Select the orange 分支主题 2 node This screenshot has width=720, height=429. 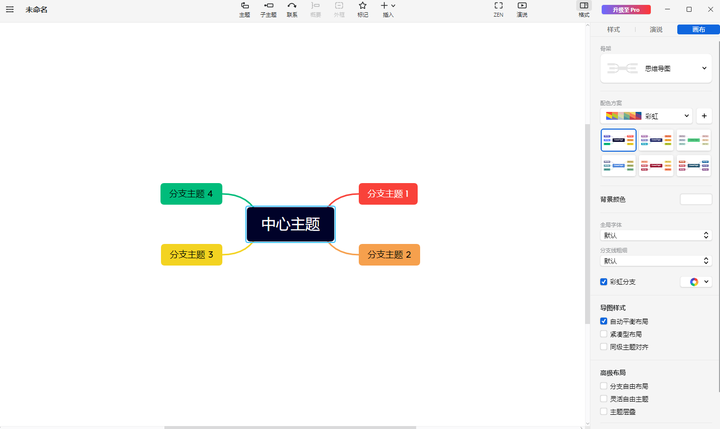tap(389, 254)
